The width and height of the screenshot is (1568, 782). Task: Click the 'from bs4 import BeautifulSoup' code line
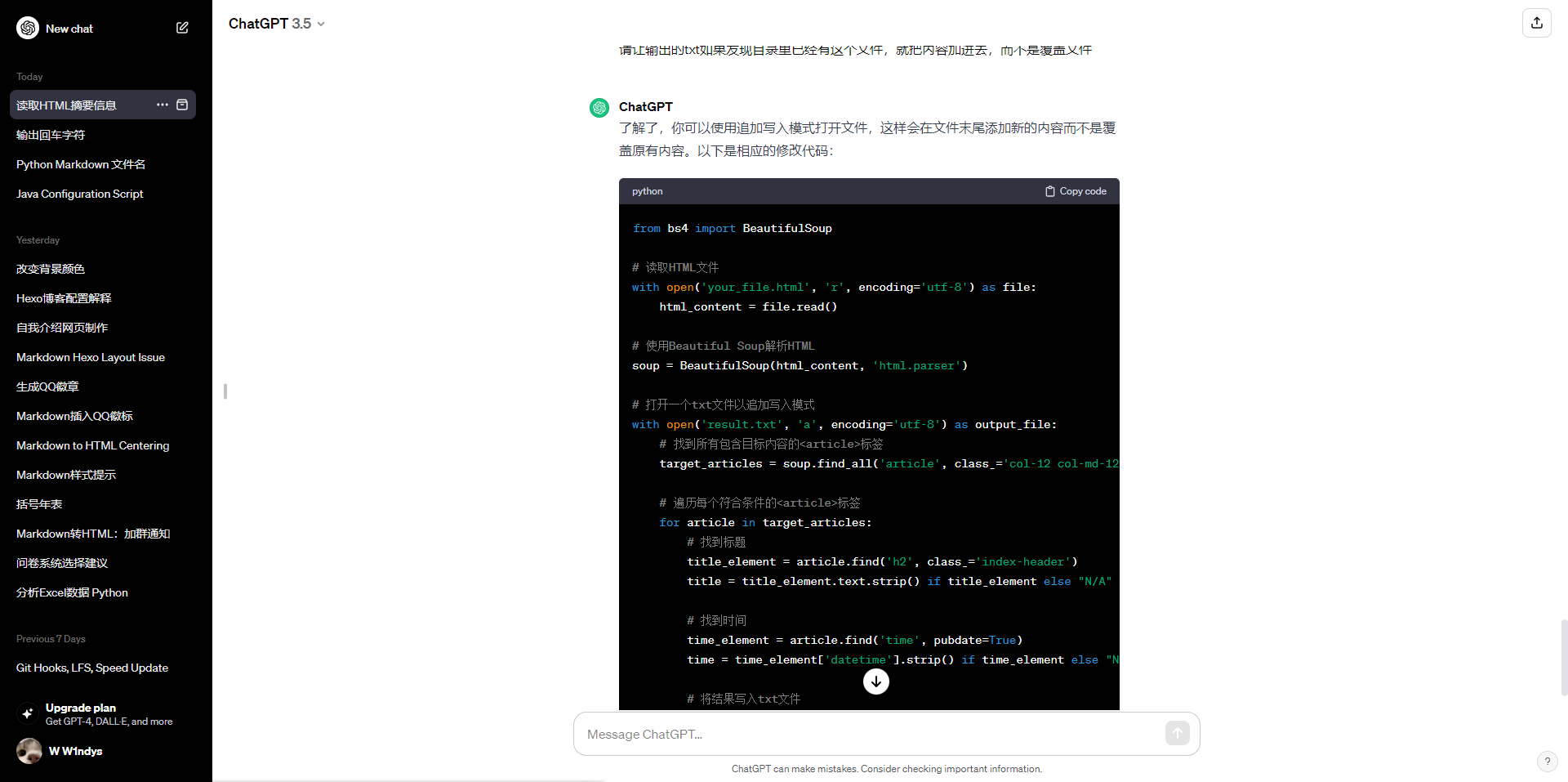tap(732, 228)
